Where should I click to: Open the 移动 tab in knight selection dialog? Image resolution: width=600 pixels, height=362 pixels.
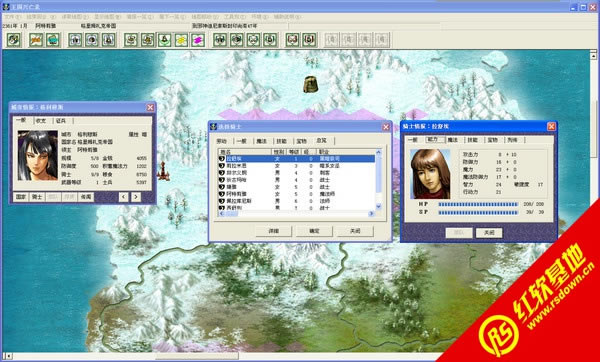point(222,141)
